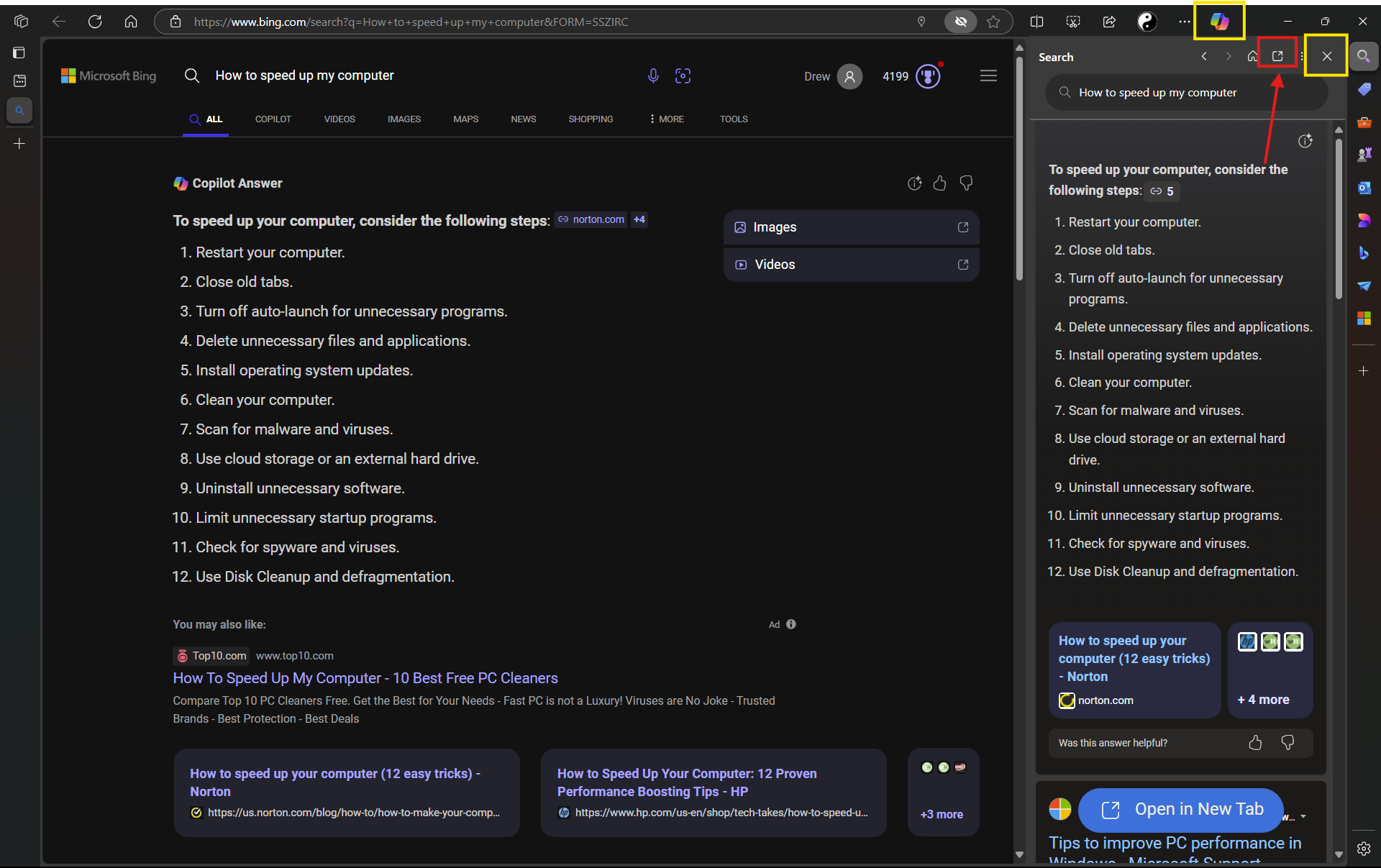This screenshot has height=868, width=1381.
Task: Open sidebar settings gear icon
Action: (x=1363, y=849)
